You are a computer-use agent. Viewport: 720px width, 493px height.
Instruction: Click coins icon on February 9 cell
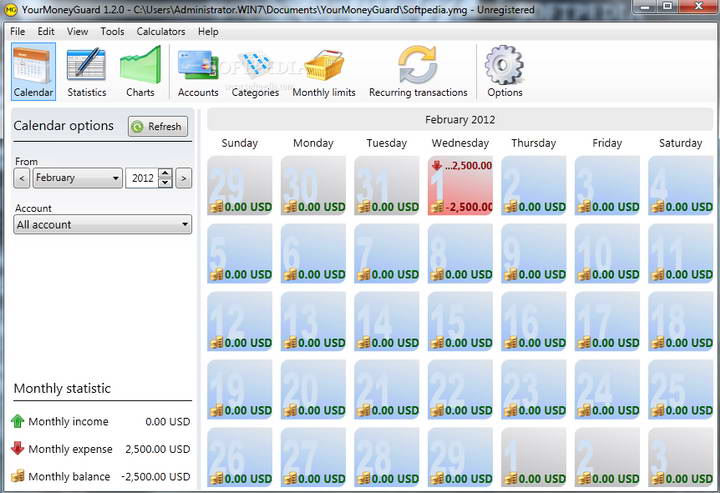pyautogui.click(x=510, y=275)
